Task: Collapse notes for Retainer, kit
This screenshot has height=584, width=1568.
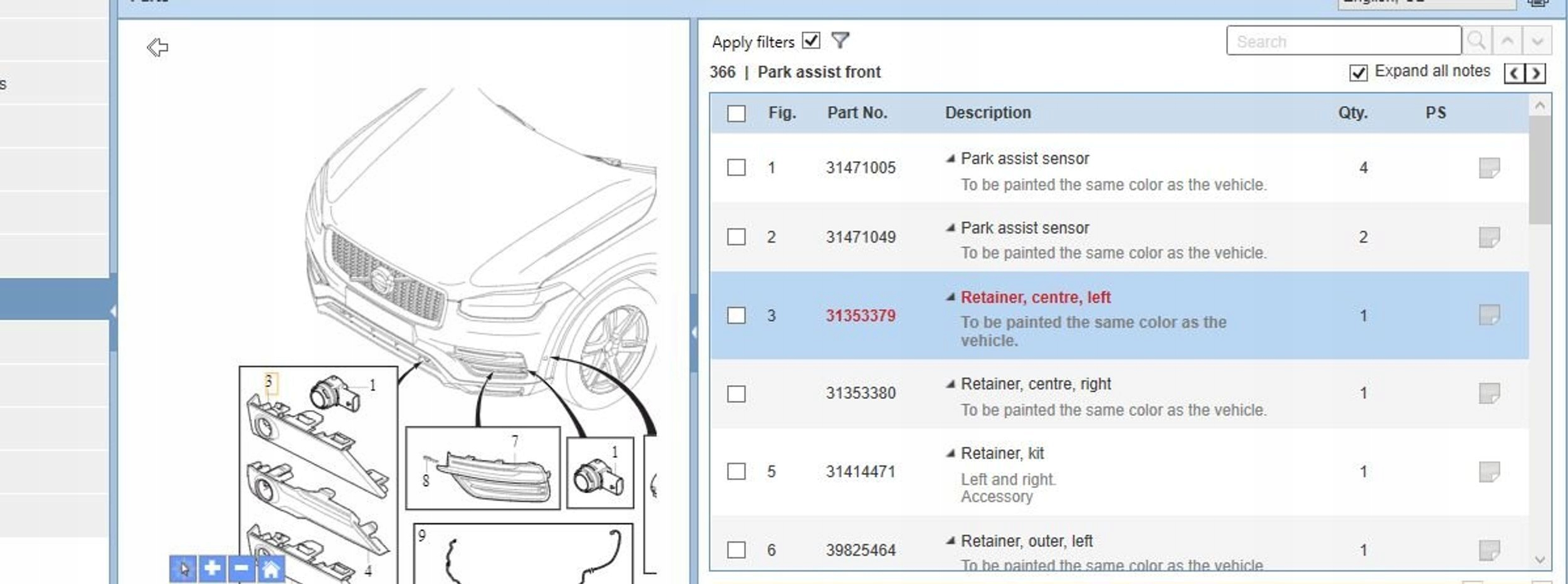Action: coord(951,453)
